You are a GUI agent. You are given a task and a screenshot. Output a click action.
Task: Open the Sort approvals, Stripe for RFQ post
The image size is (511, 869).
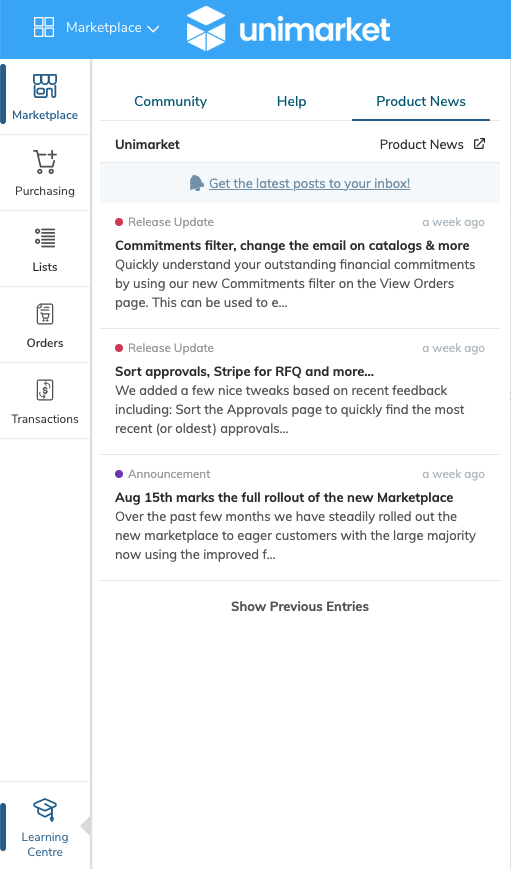tap(300, 392)
